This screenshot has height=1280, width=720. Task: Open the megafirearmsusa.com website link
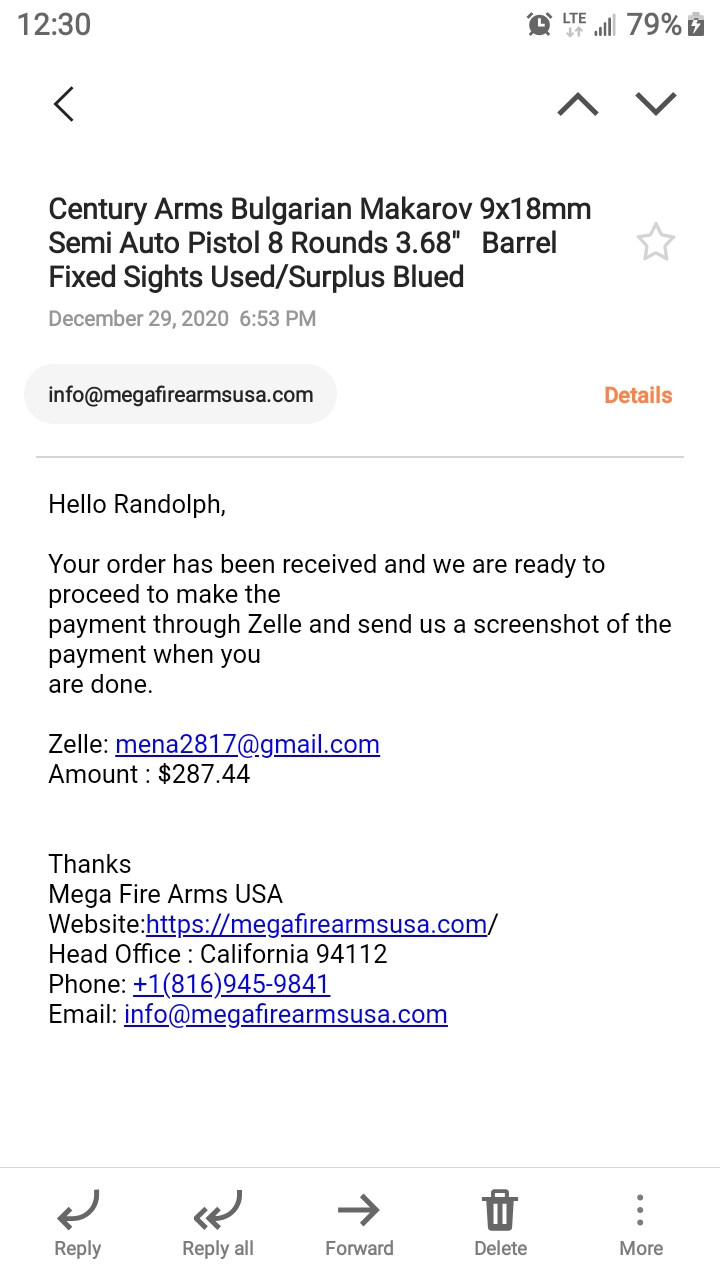pyautogui.click(x=316, y=924)
